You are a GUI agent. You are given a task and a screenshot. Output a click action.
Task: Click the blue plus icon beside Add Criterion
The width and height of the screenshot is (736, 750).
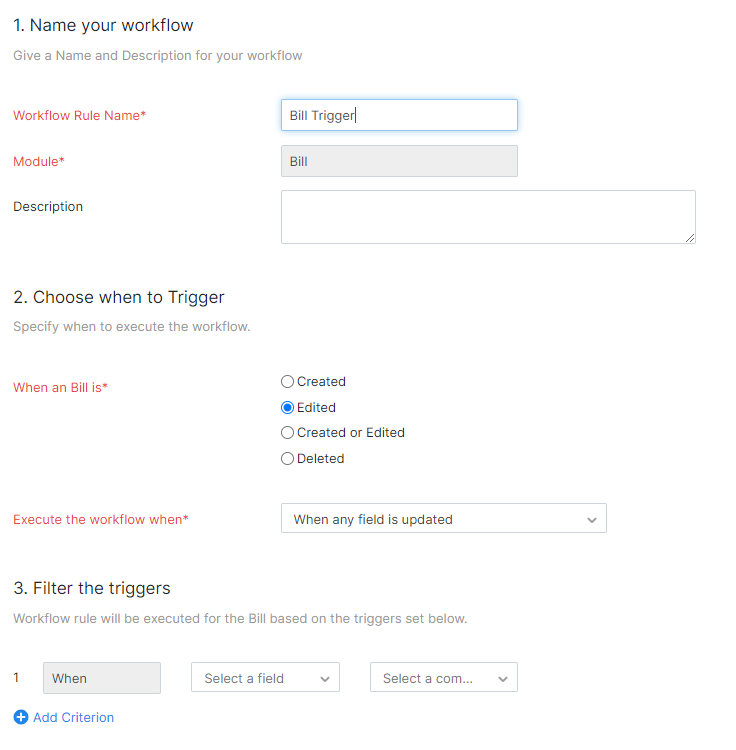coord(21,717)
